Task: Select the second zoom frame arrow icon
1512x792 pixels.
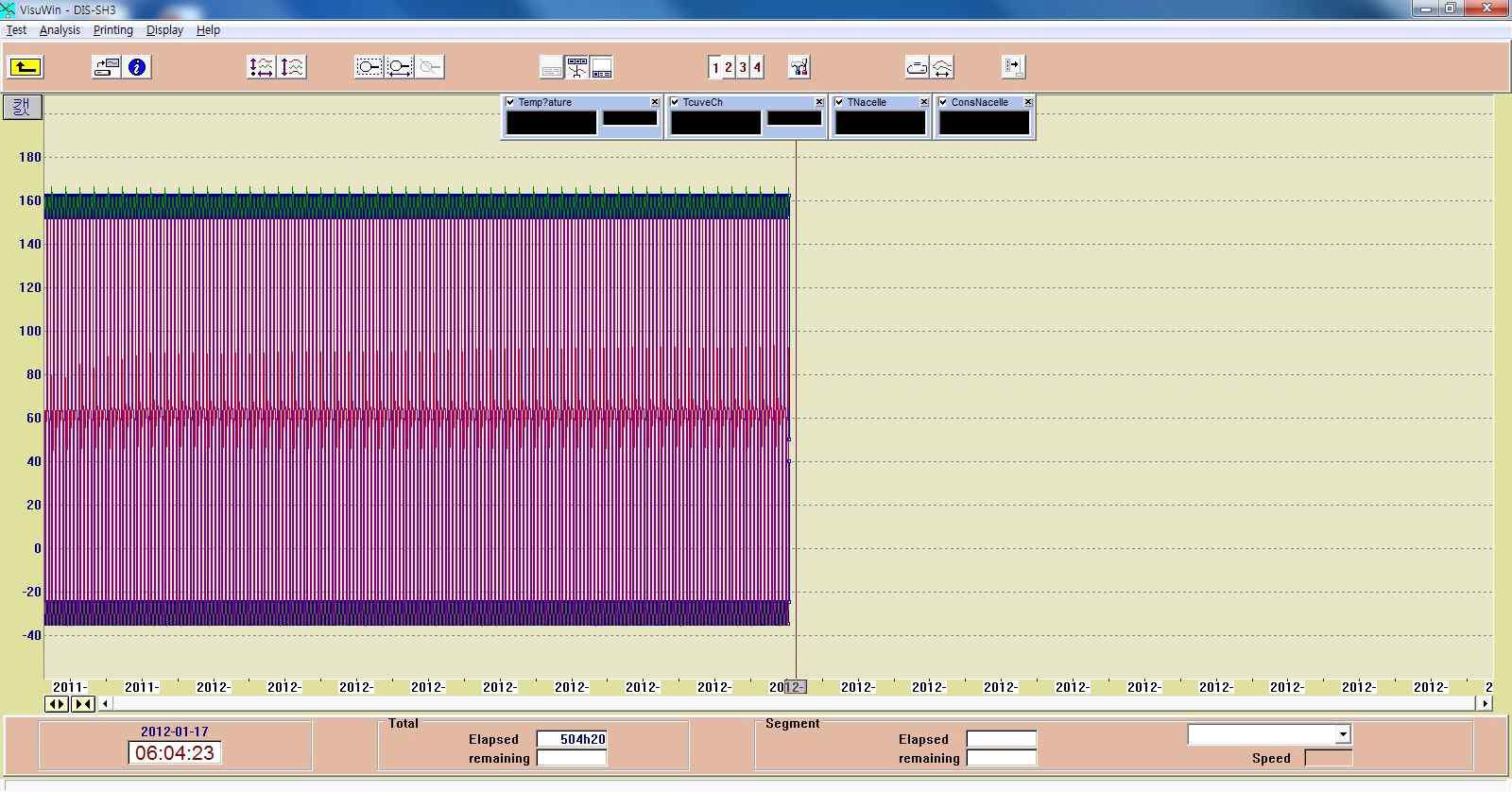Action: pyautogui.click(x=400, y=67)
